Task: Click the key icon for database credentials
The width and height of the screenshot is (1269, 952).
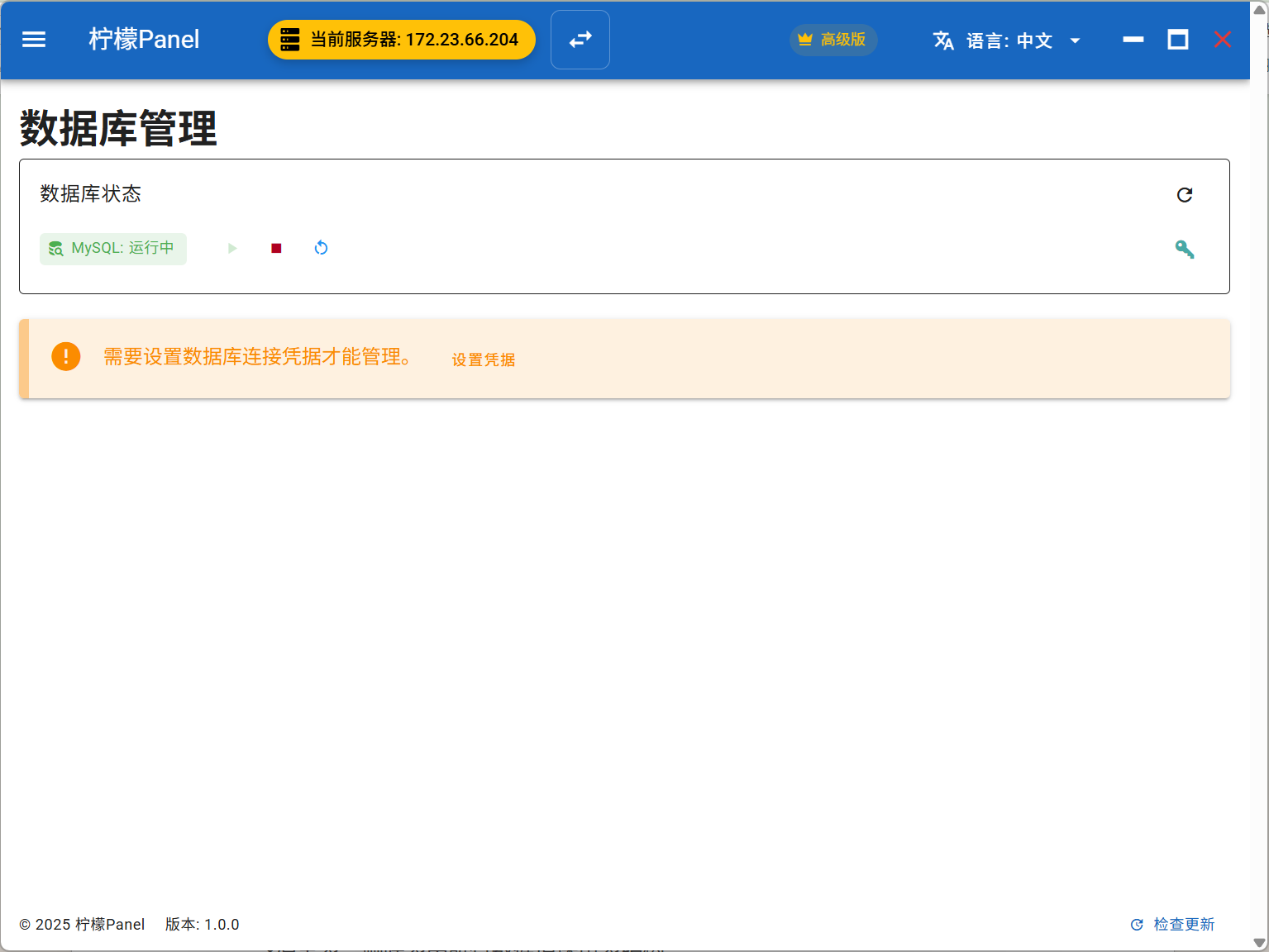Action: [1184, 249]
